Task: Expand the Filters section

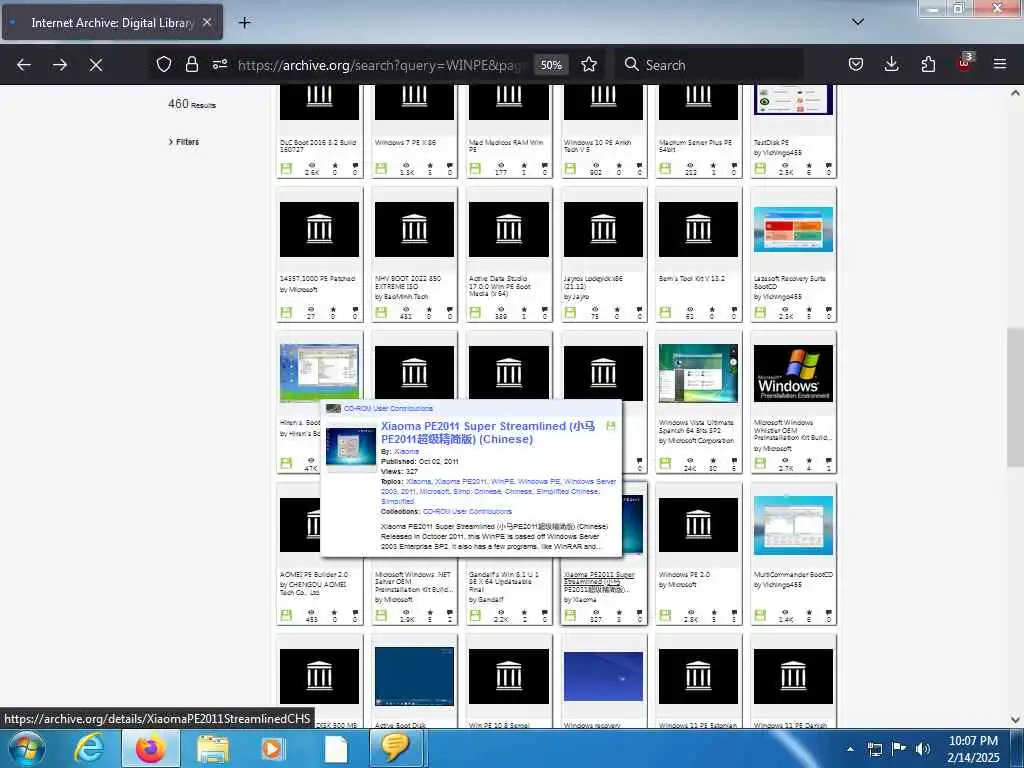Action: tap(184, 142)
